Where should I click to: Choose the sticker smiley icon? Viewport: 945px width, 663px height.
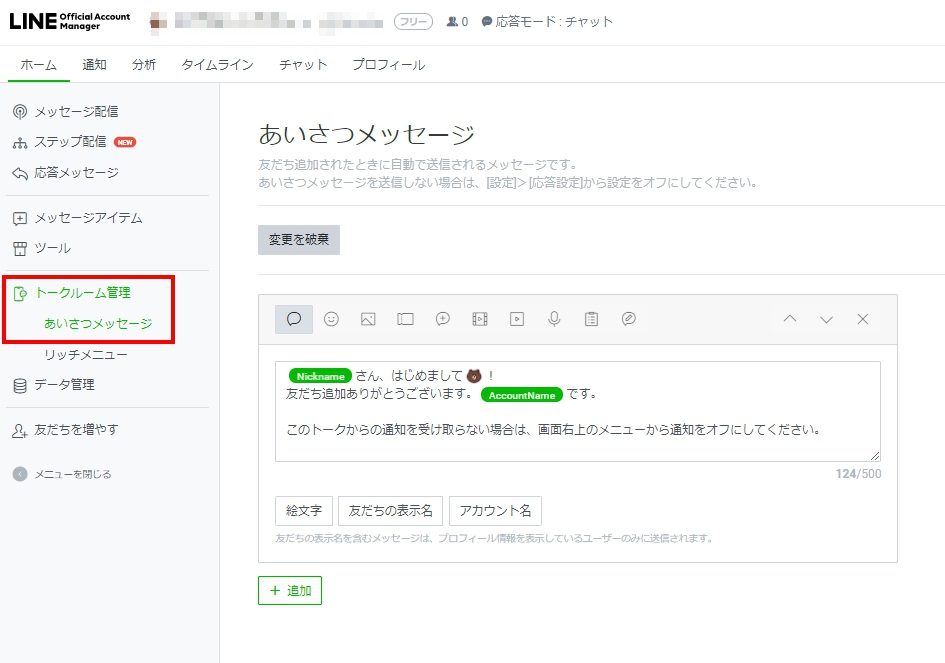331,319
